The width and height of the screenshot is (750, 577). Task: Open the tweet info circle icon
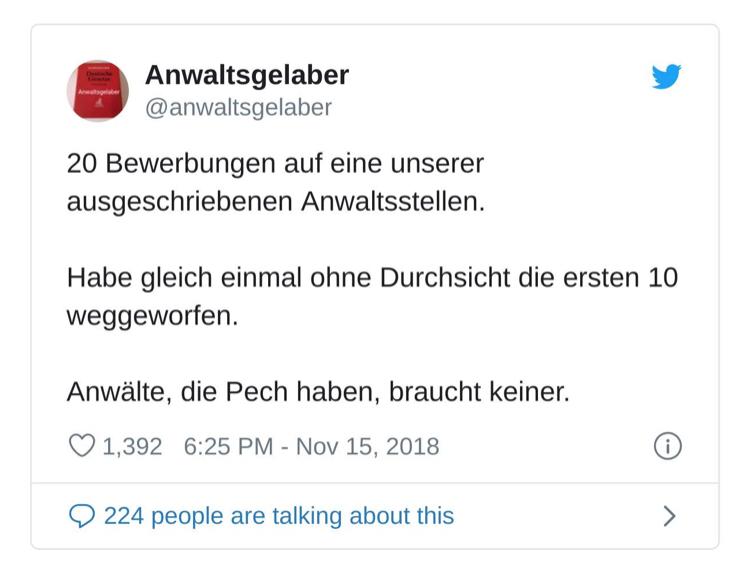(x=667, y=446)
